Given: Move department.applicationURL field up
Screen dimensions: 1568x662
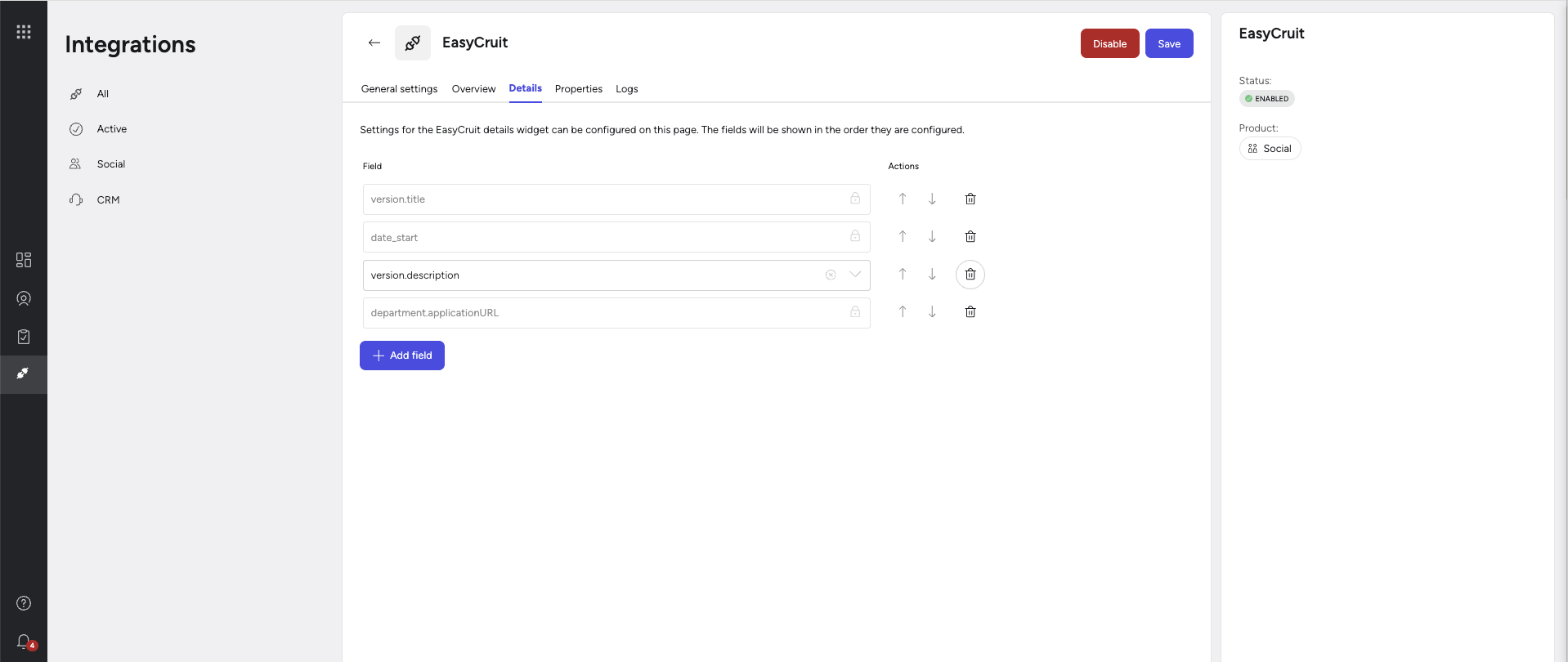Looking at the screenshot, I should pyautogui.click(x=903, y=311).
